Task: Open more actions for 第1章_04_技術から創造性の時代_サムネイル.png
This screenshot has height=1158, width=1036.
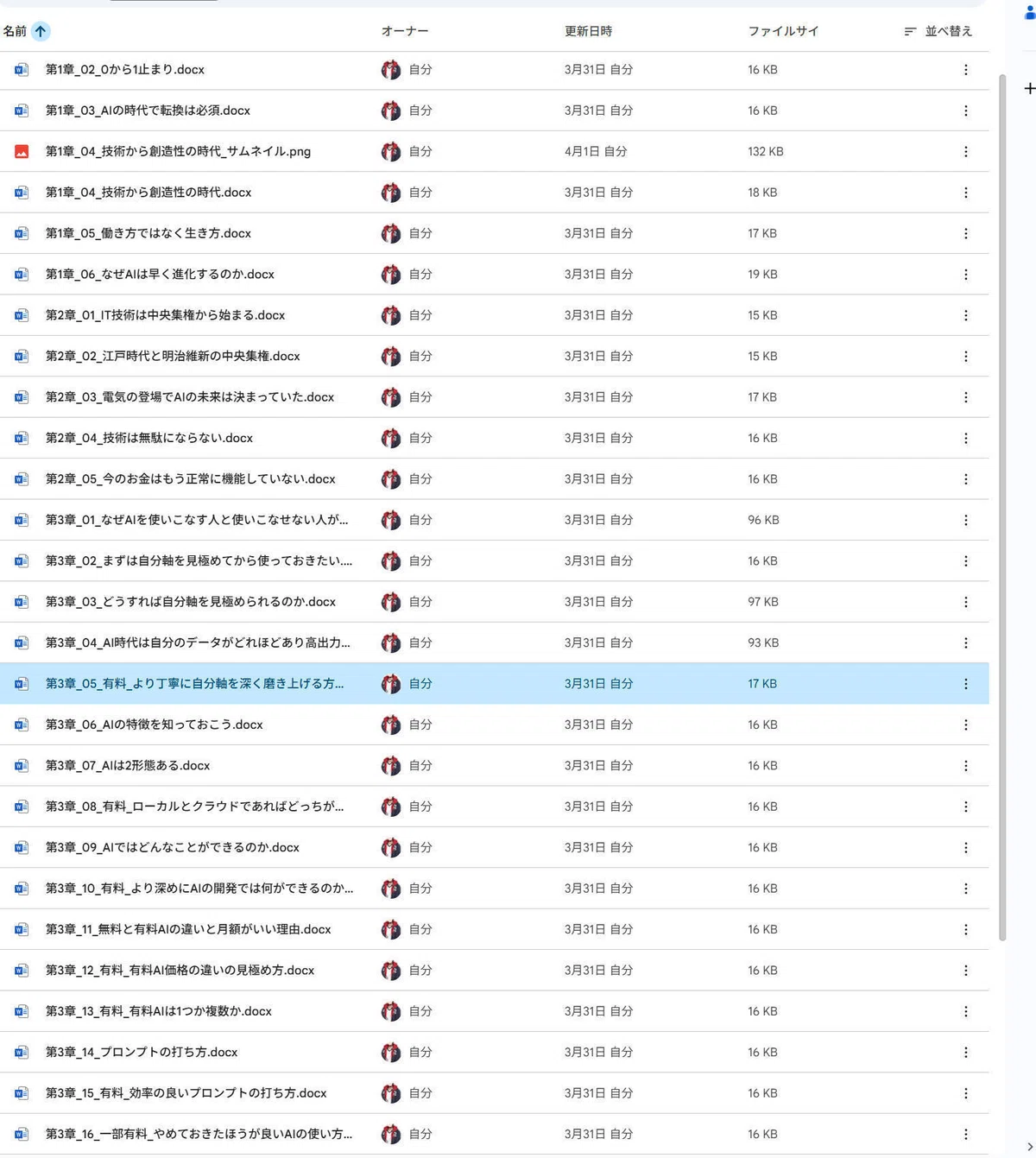Action: pos(965,152)
